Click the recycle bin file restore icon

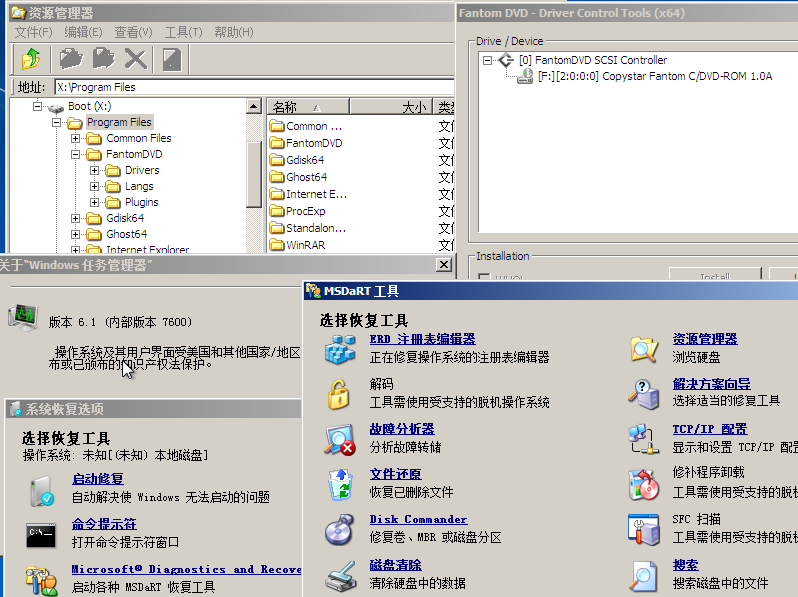340,485
